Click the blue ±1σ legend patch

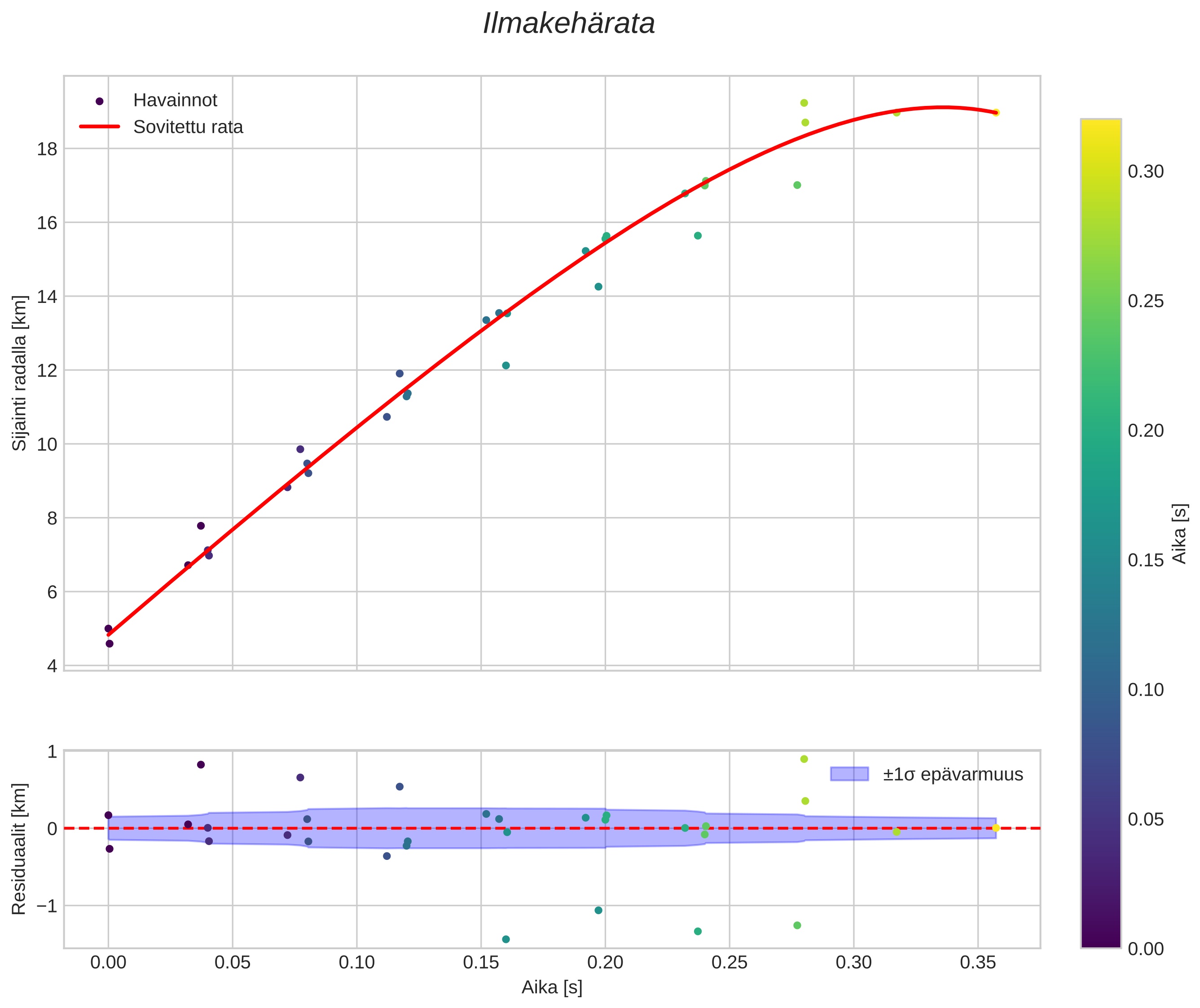click(849, 774)
